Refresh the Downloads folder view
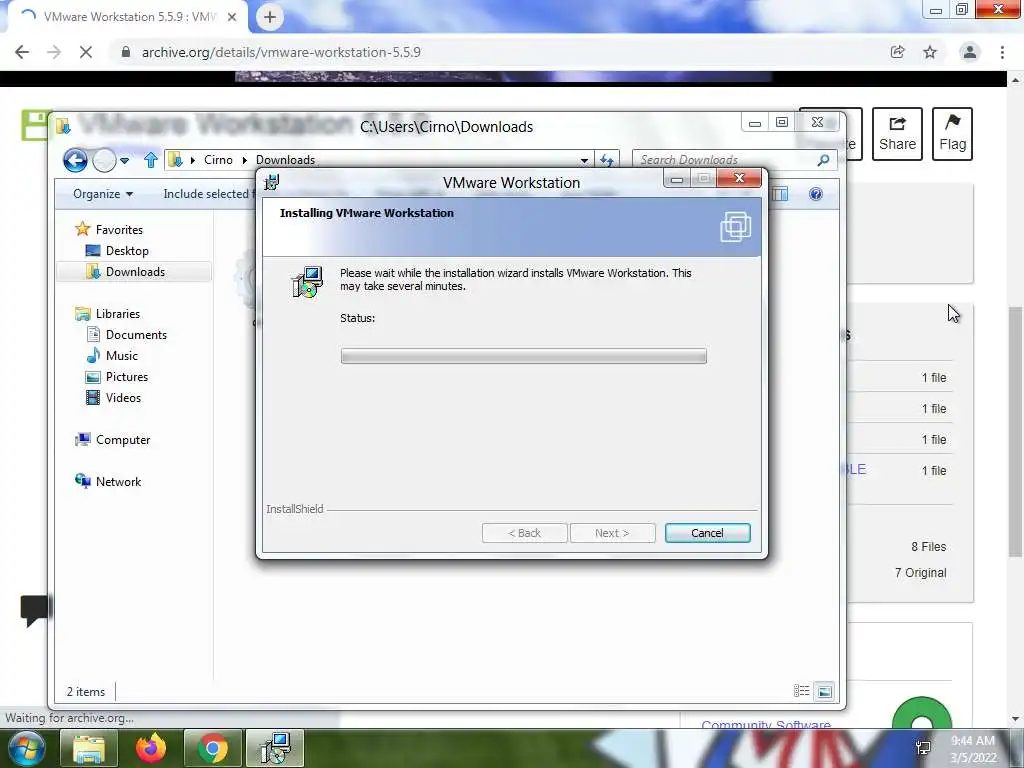Viewport: 1024px width, 768px height. coord(607,160)
